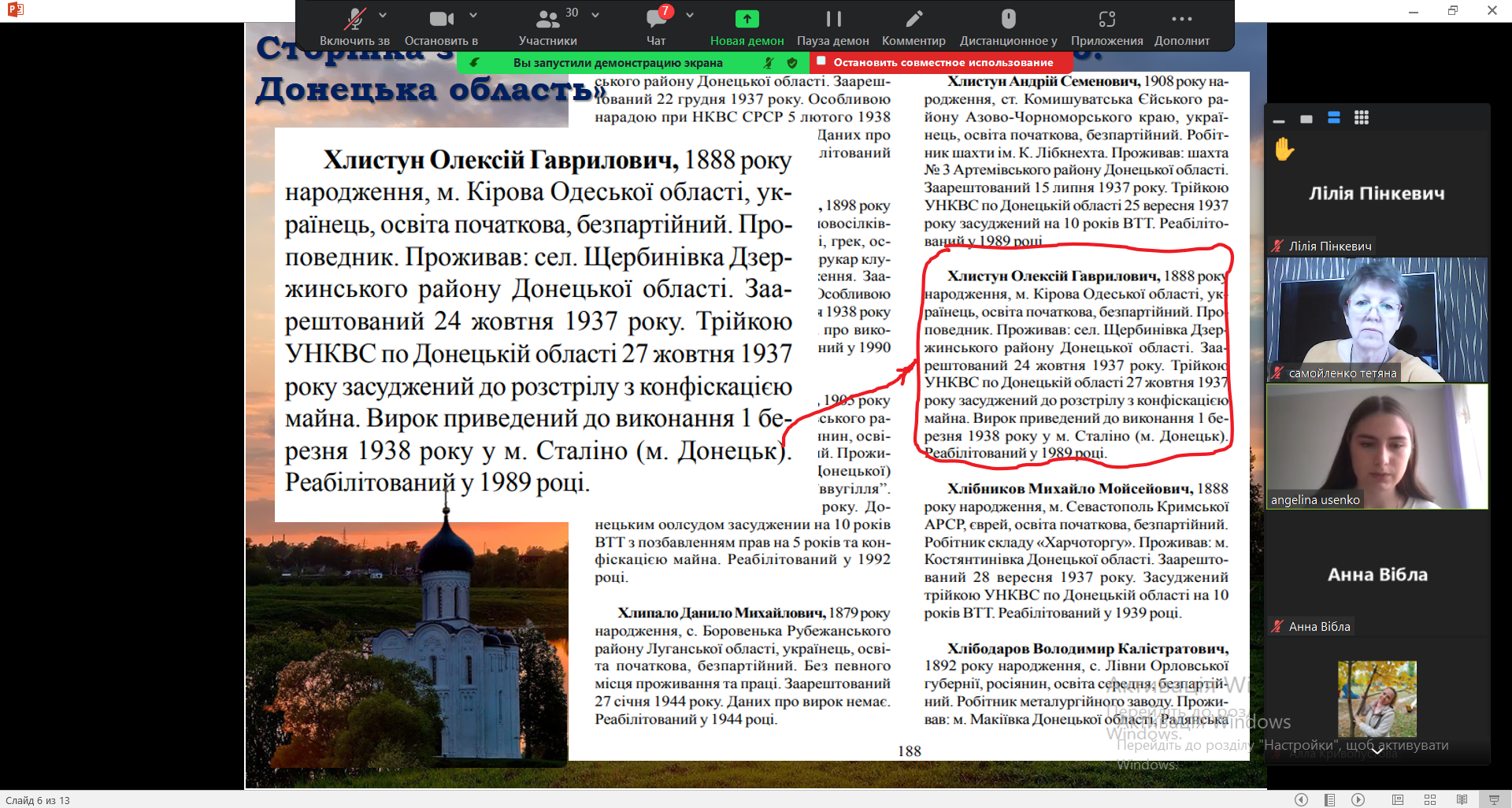The height and width of the screenshot is (808, 1512).
Task: Click the 'Слайд 6 из 13' slide counter
Action: (x=37, y=800)
